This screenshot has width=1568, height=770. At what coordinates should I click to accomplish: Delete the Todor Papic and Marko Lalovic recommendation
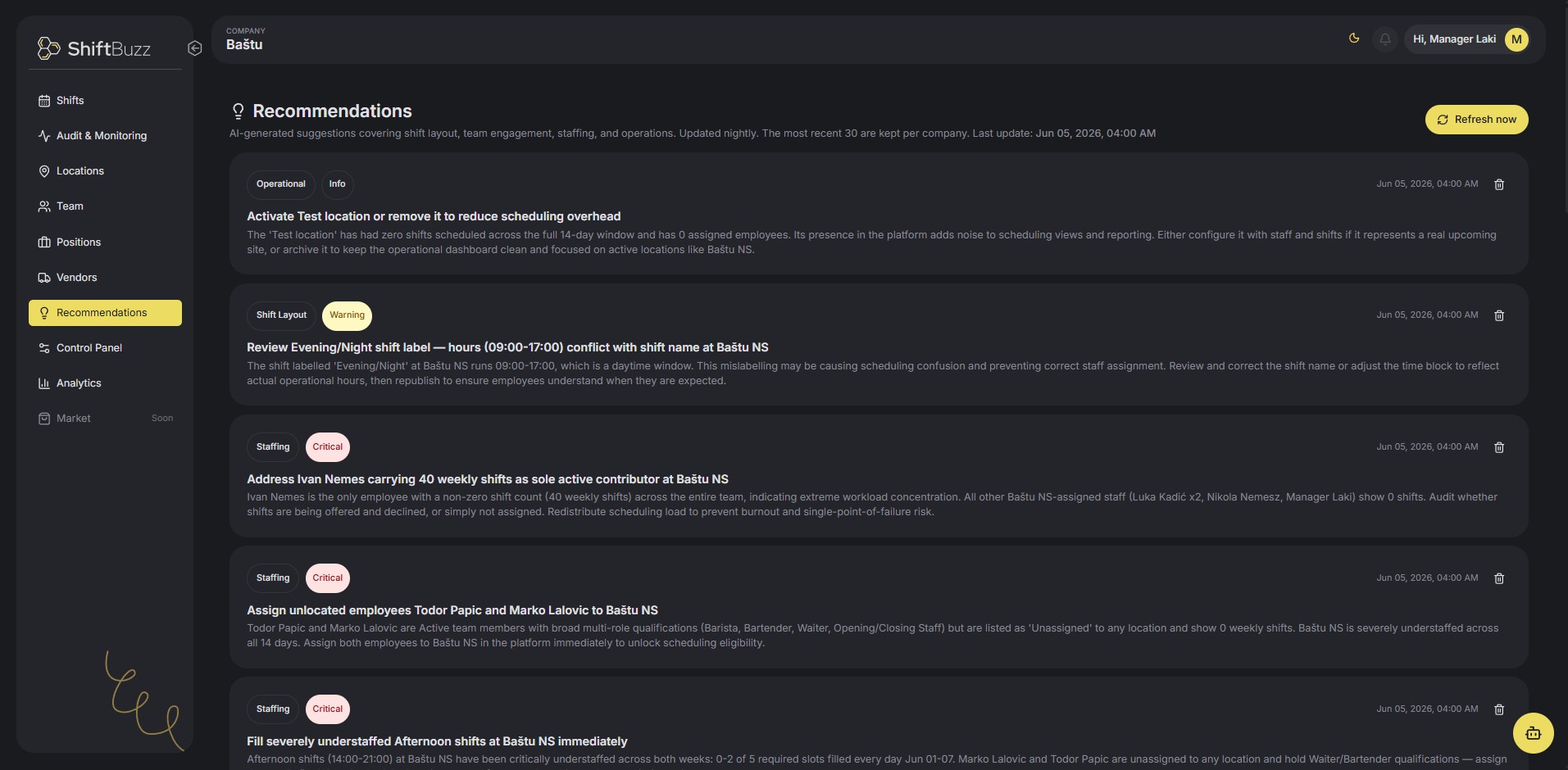pos(1499,578)
